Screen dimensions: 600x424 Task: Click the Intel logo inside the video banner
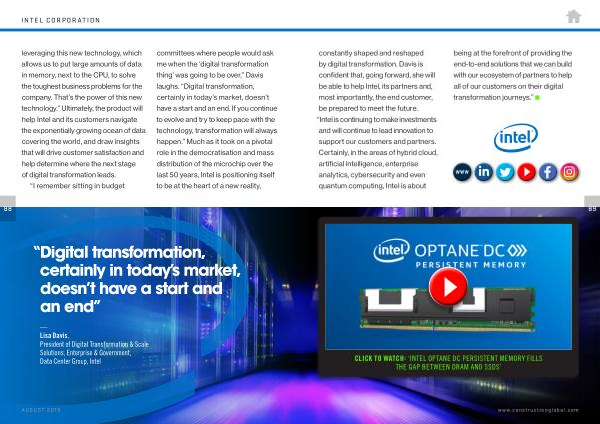[x=391, y=250]
